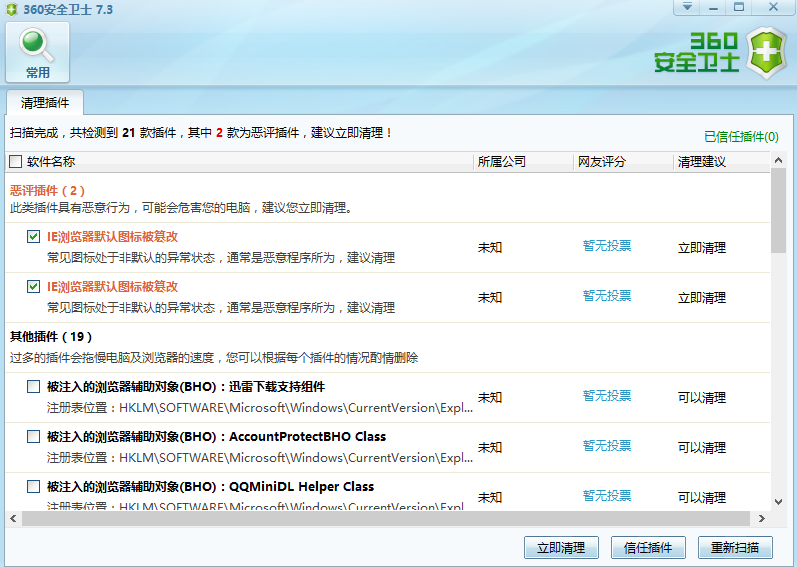This screenshot has width=797, height=567.
Task: Click 可以清理 suggestion in AccountProtectBHO row
Action: click(x=702, y=448)
